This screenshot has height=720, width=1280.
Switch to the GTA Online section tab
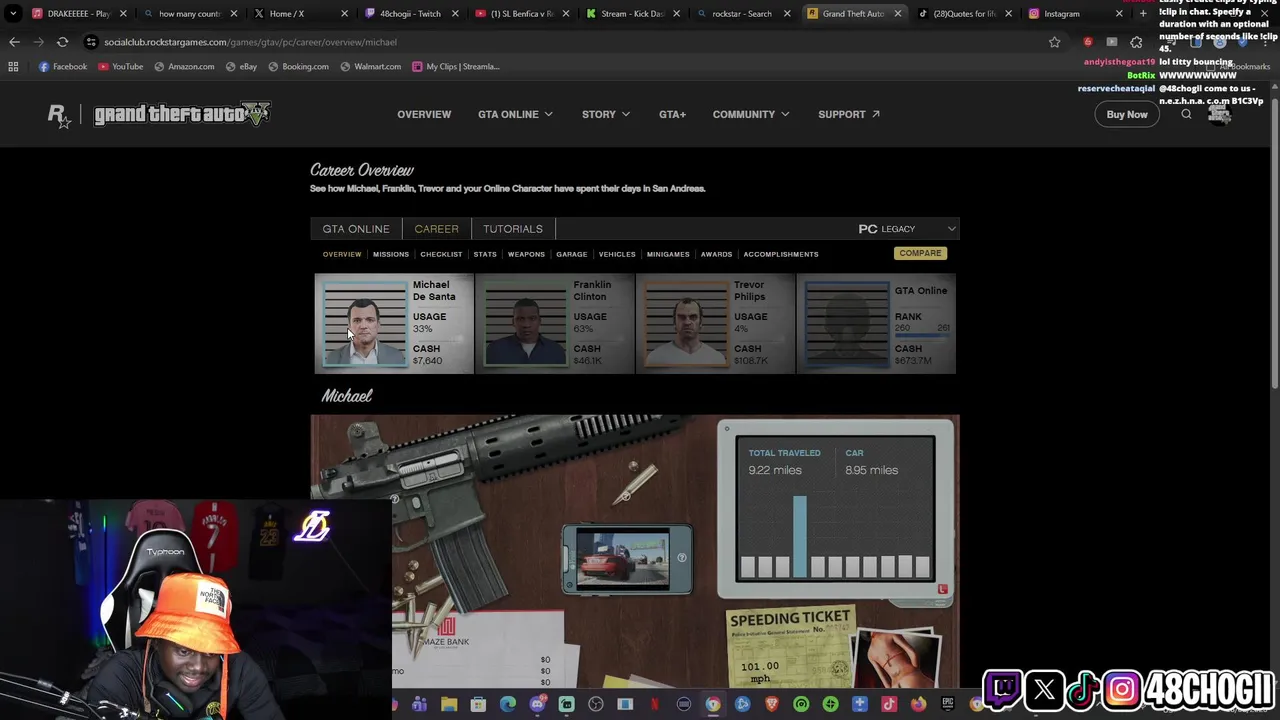(x=356, y=229)
